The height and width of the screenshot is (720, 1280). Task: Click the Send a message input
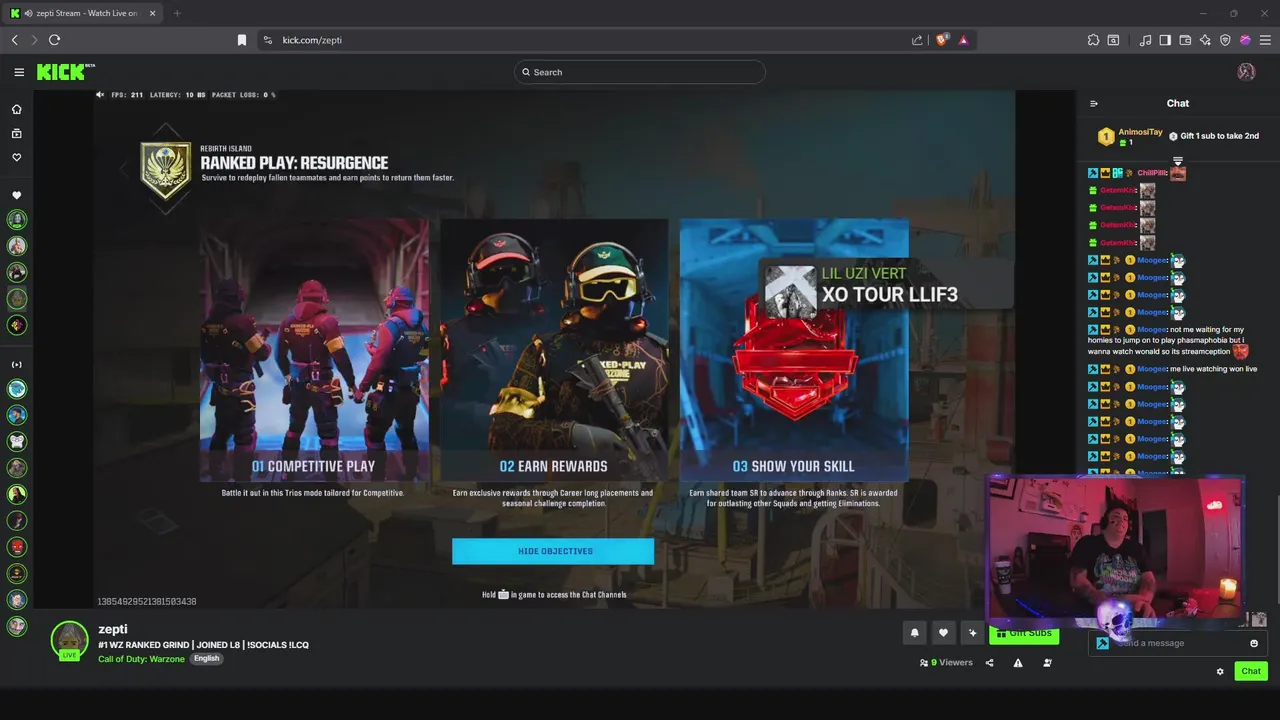(1178, 643)
